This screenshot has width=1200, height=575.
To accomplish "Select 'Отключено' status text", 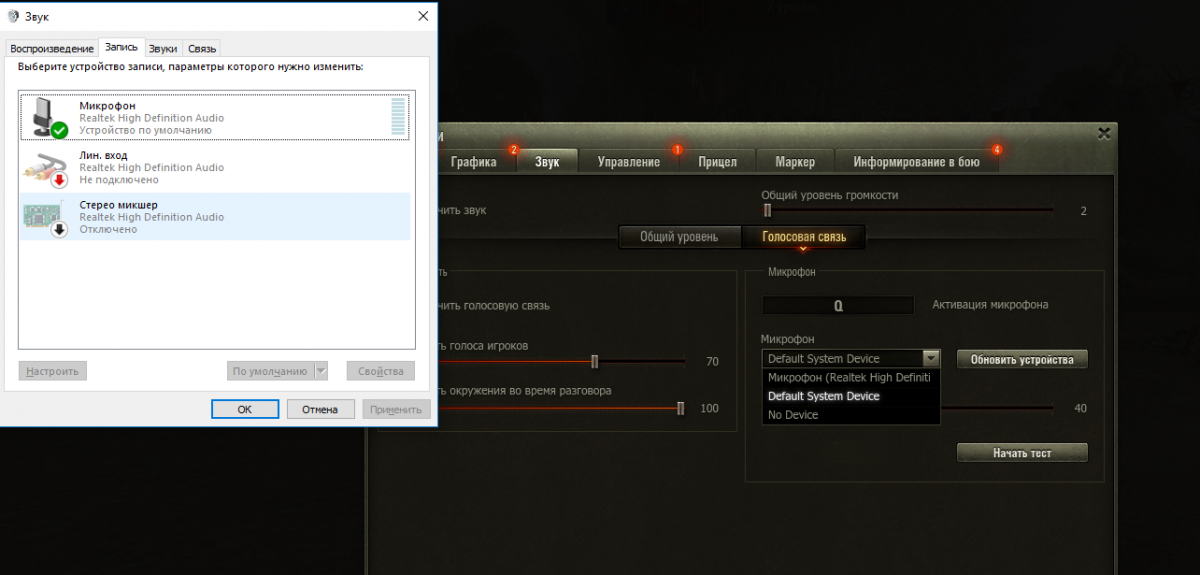I will tap(108, 230).
